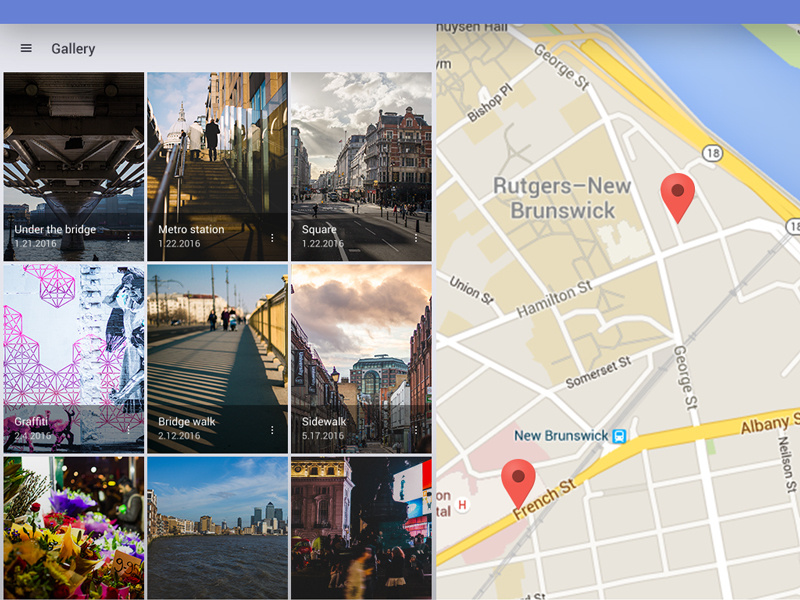Open options for the Sidewalk photo
The image size is (800, 600).
[416, 430]
